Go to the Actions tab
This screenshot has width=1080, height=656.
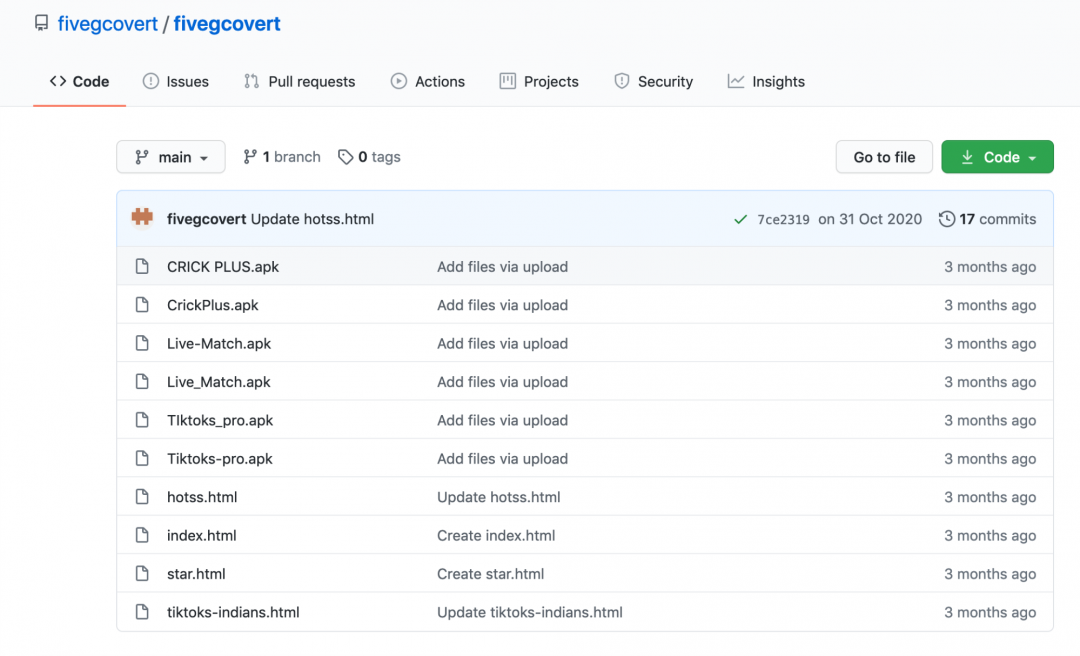click(428, 82)
